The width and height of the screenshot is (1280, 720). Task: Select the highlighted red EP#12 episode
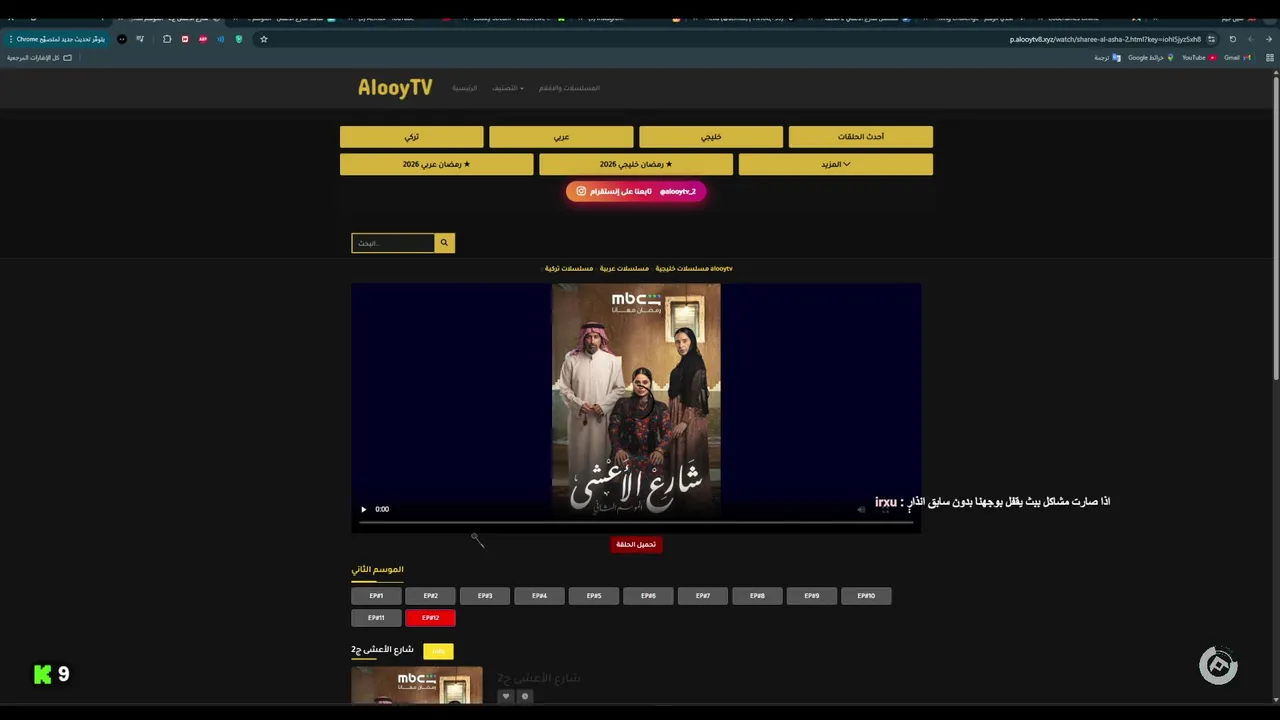point(430,618)
